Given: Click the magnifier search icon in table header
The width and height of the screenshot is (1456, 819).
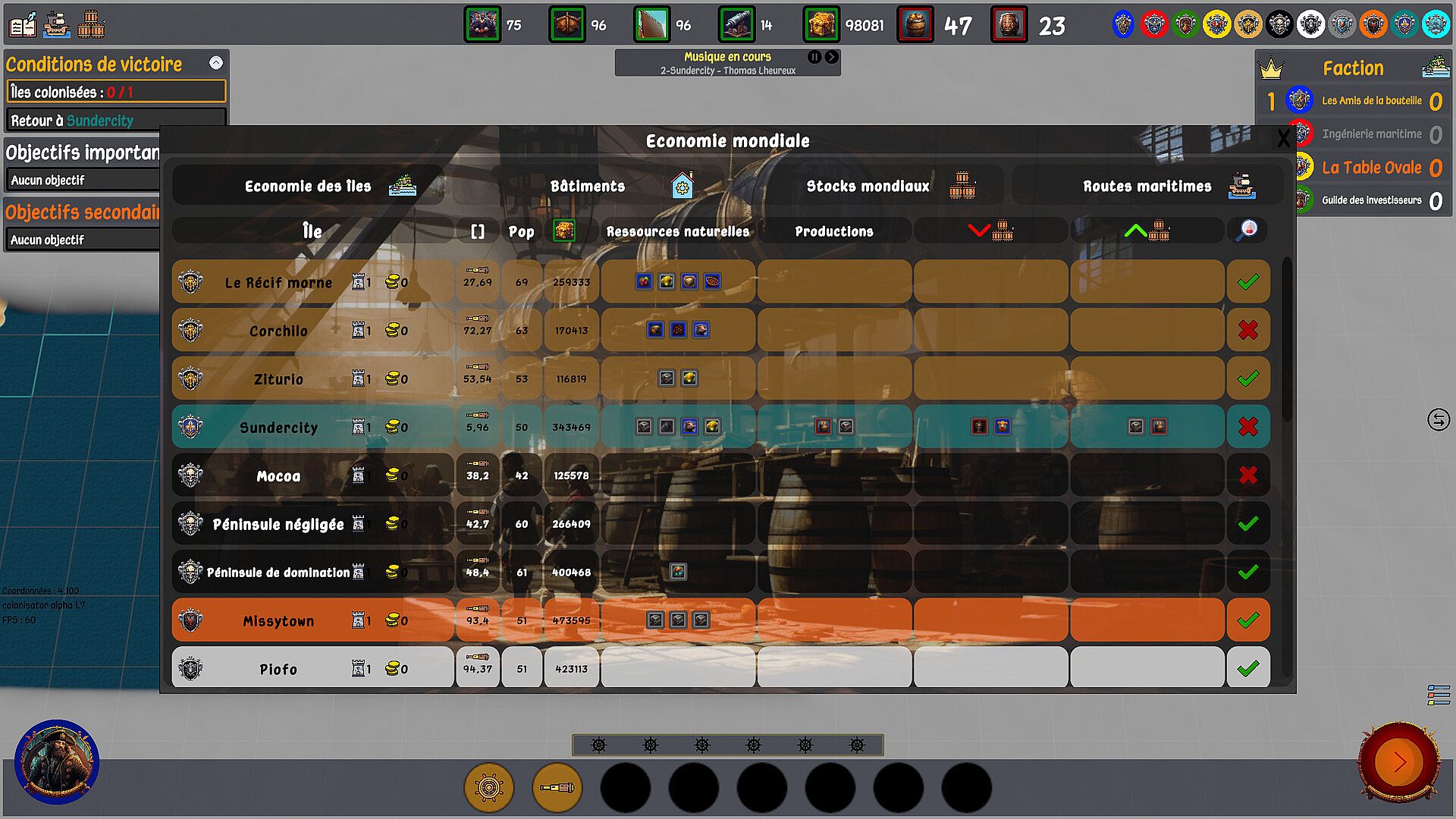Looking at the screenshot, I should [1247, 231].
